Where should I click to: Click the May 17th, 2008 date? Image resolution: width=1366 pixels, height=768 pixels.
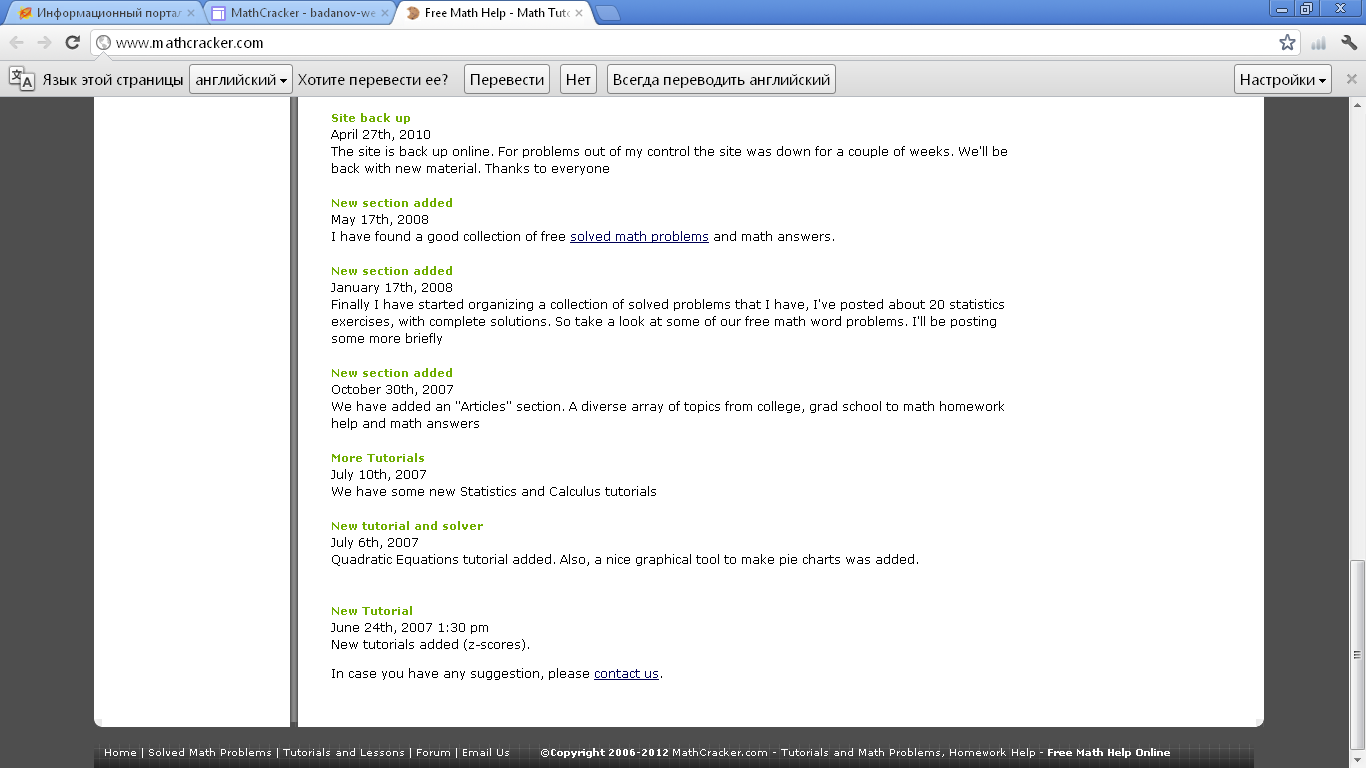coord(380,220)
